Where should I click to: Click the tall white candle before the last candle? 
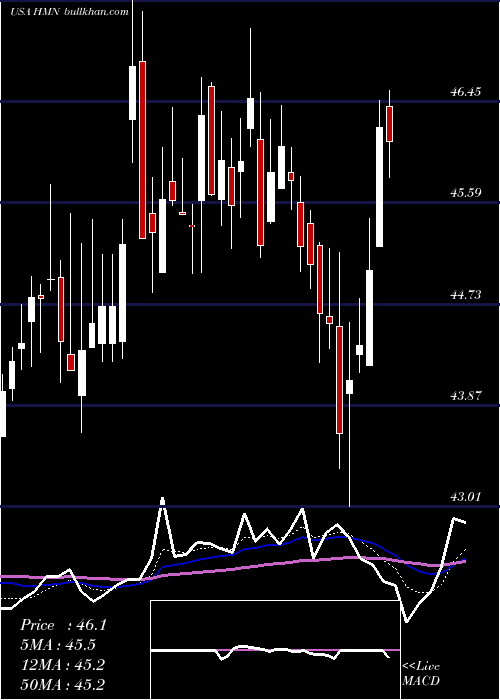pos(379,187)
